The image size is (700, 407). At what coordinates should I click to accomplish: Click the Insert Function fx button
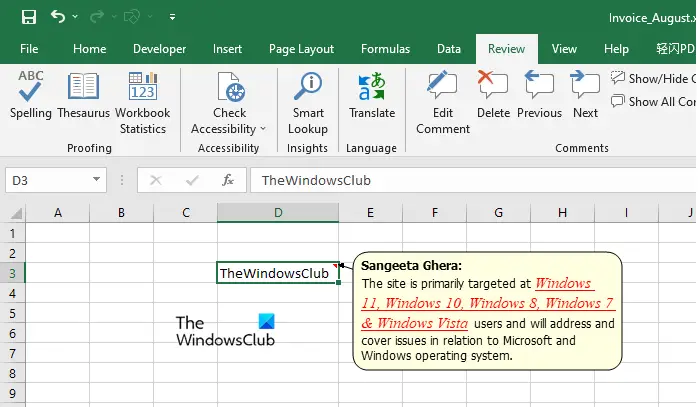[228, 180]
